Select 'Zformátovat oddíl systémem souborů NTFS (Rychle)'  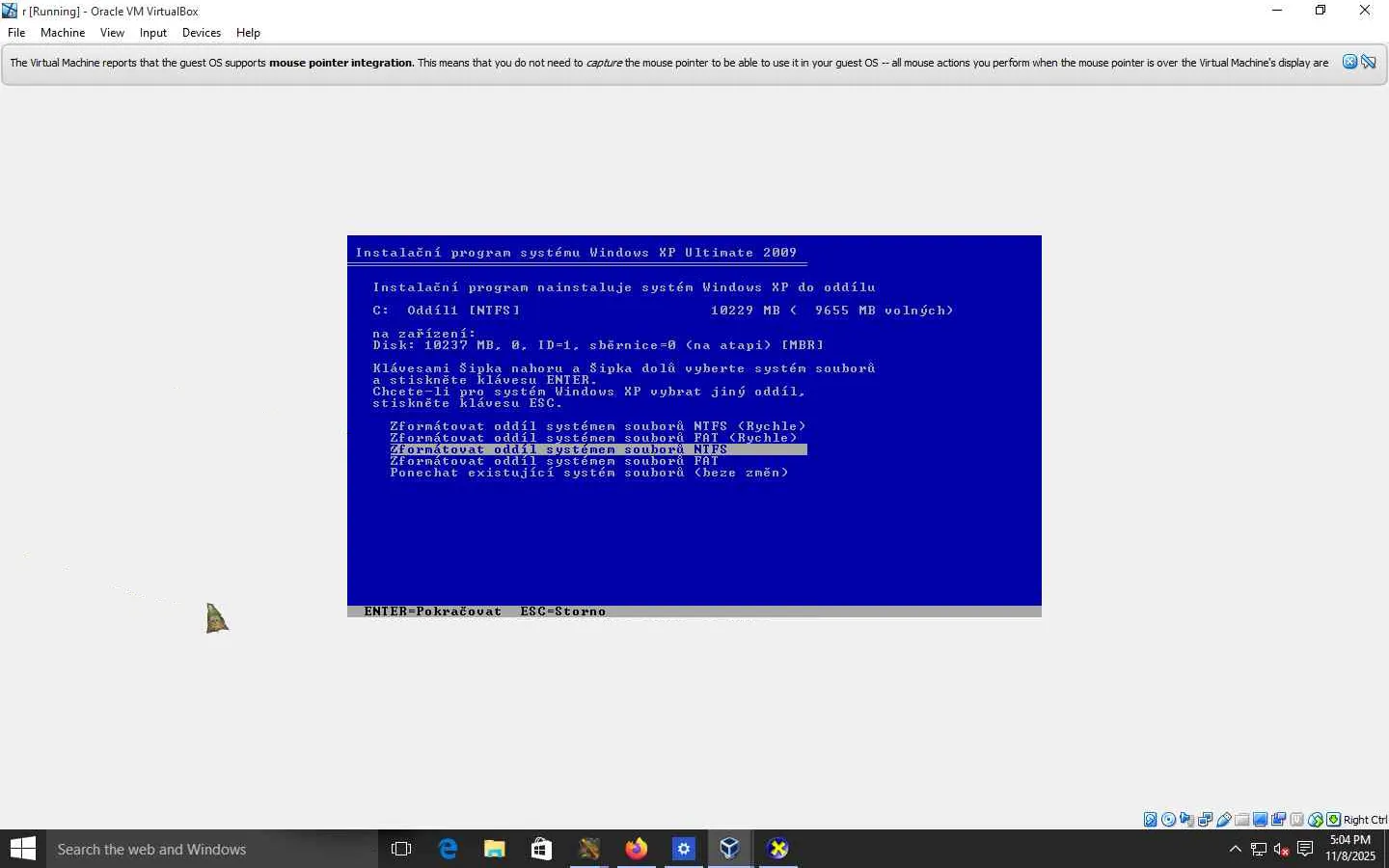[598, 426]
